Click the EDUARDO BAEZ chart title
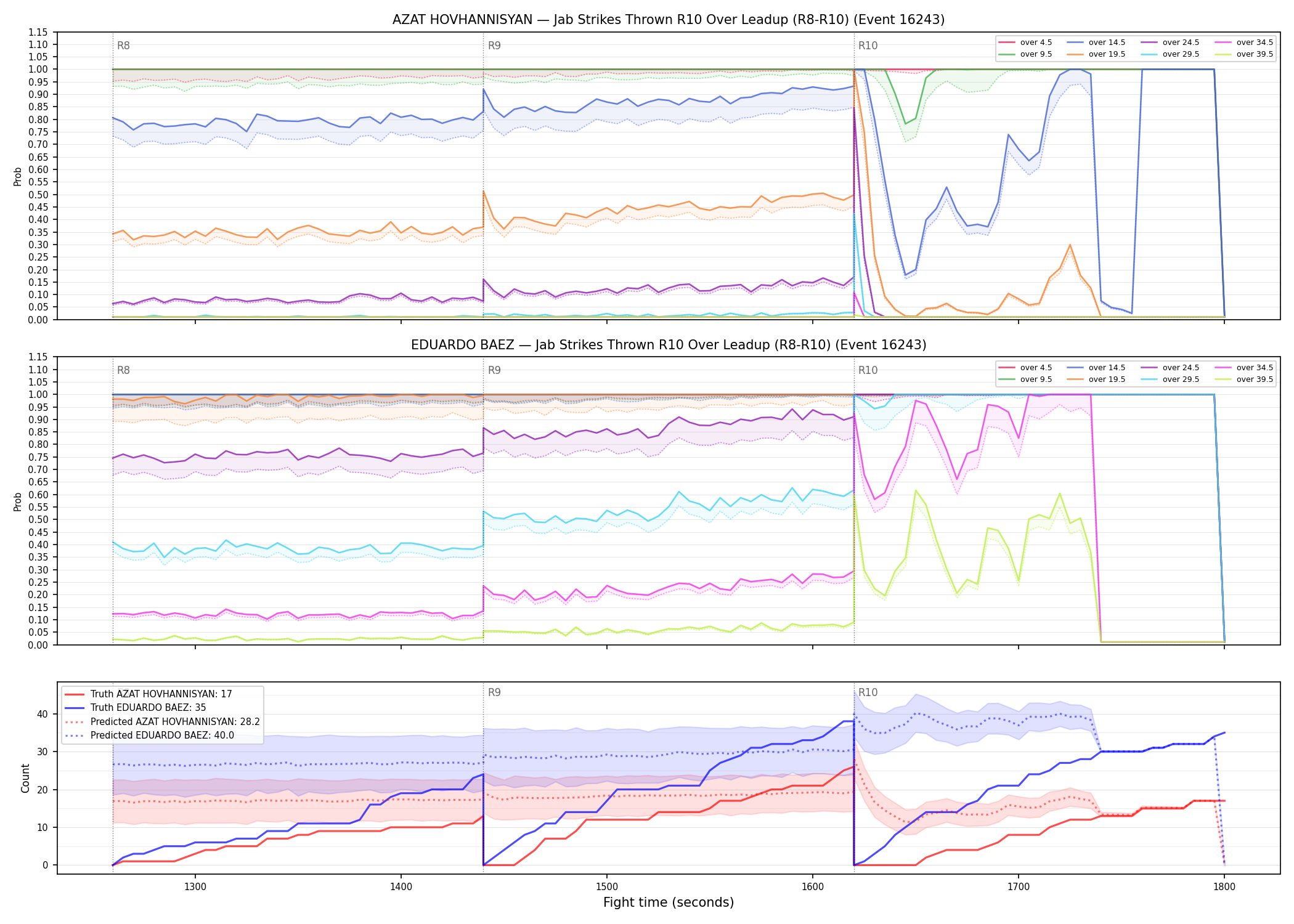Screen dimensions: 1294x924 [x=669, y=345]
